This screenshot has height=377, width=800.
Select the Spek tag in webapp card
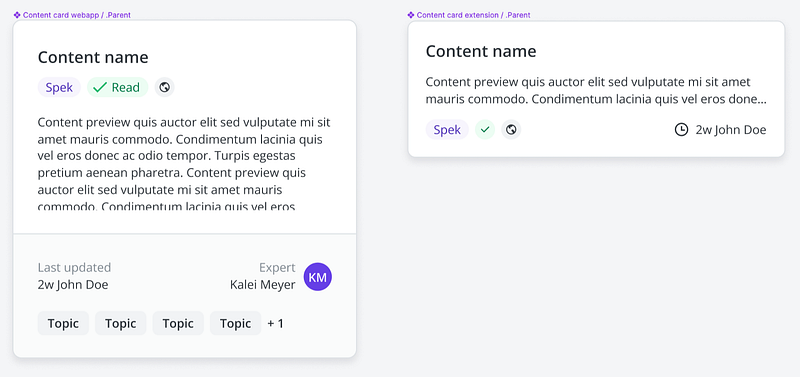pos(59,87)
